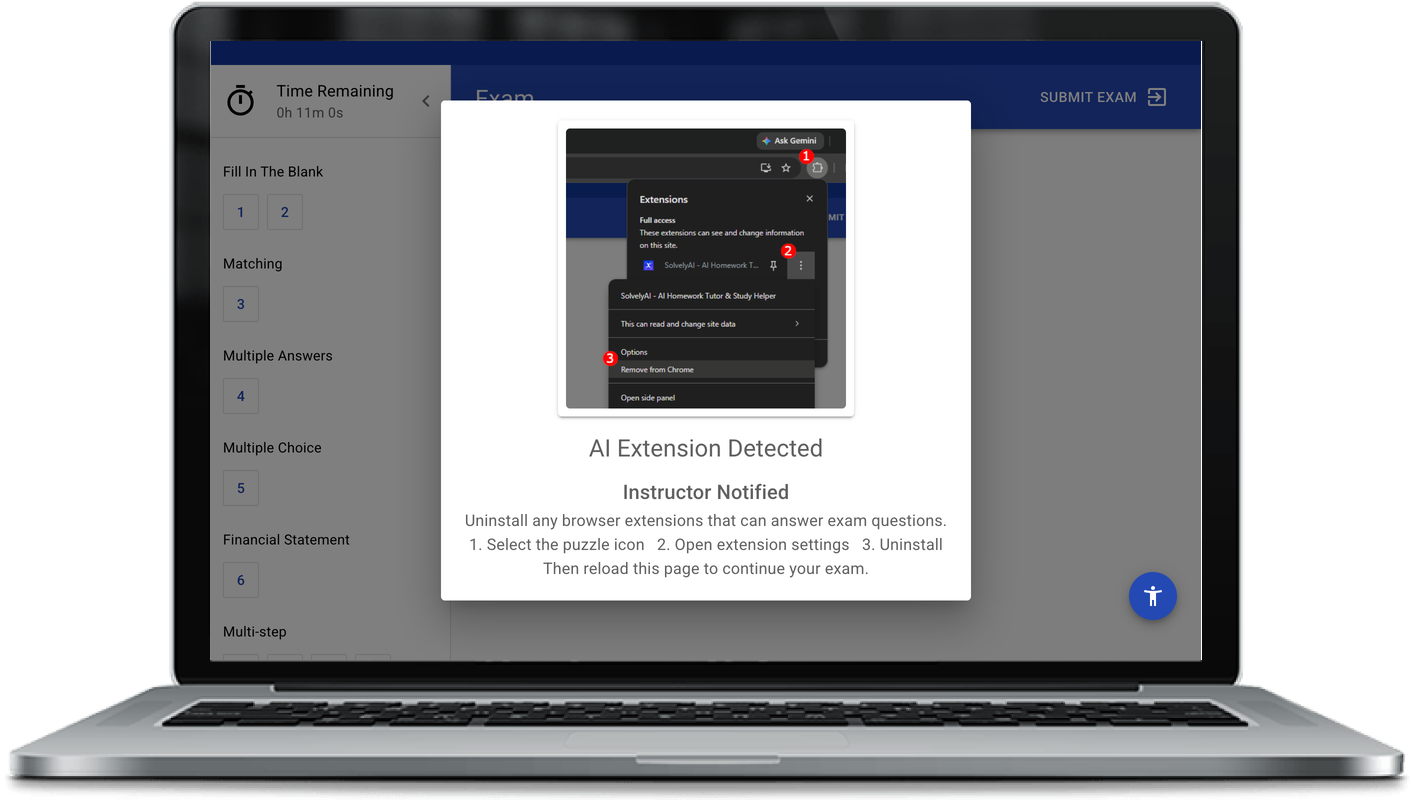Click the "Time Remaining" label
The height and width of the screenshot is (800, 1412).
pyautogui.click(x=335, y=91)
